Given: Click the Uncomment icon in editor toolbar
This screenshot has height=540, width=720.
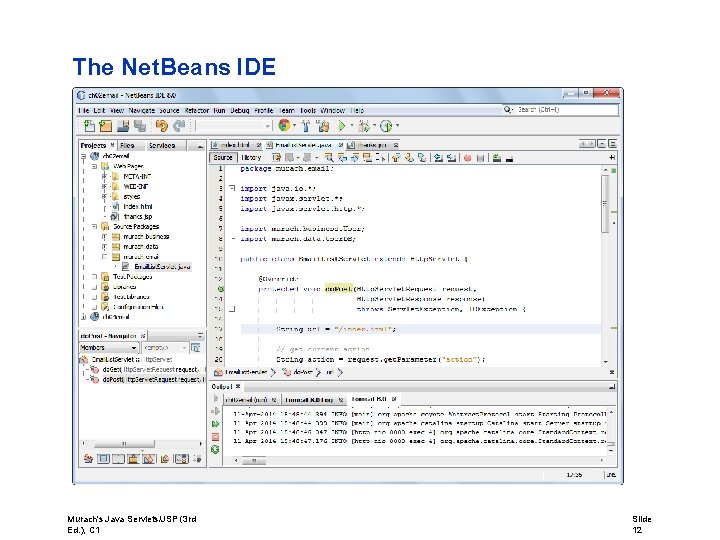Looking at the screenshot, I should click(x=509, y=158).
